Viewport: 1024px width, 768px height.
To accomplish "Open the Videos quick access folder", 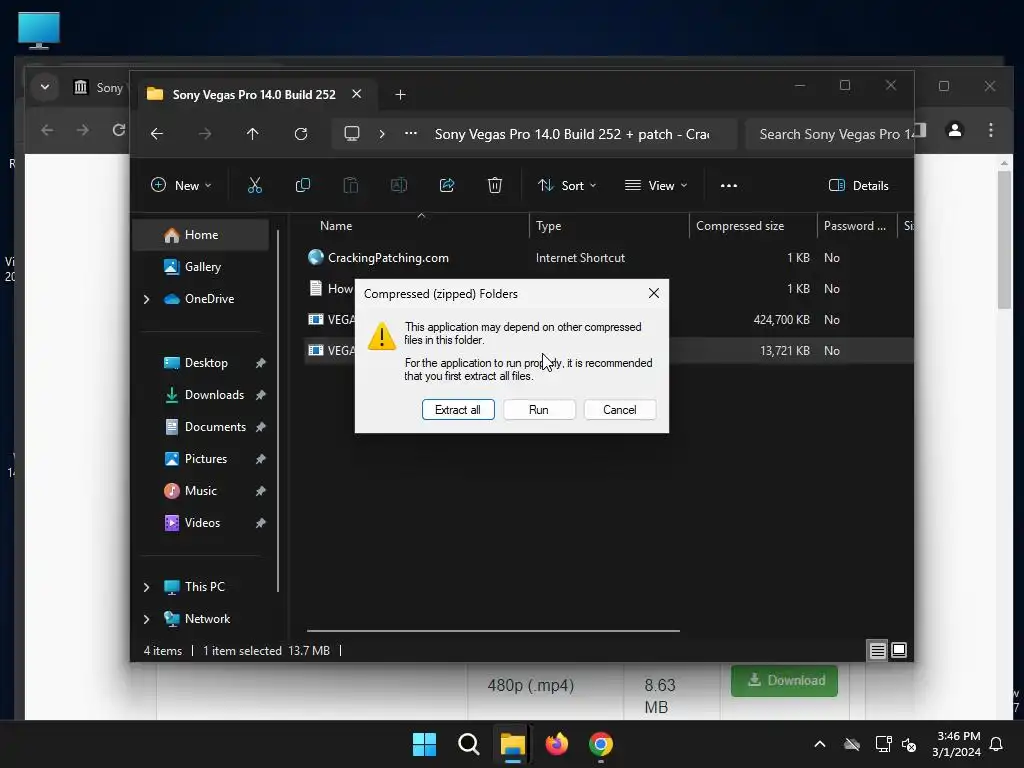I will 202,522.
